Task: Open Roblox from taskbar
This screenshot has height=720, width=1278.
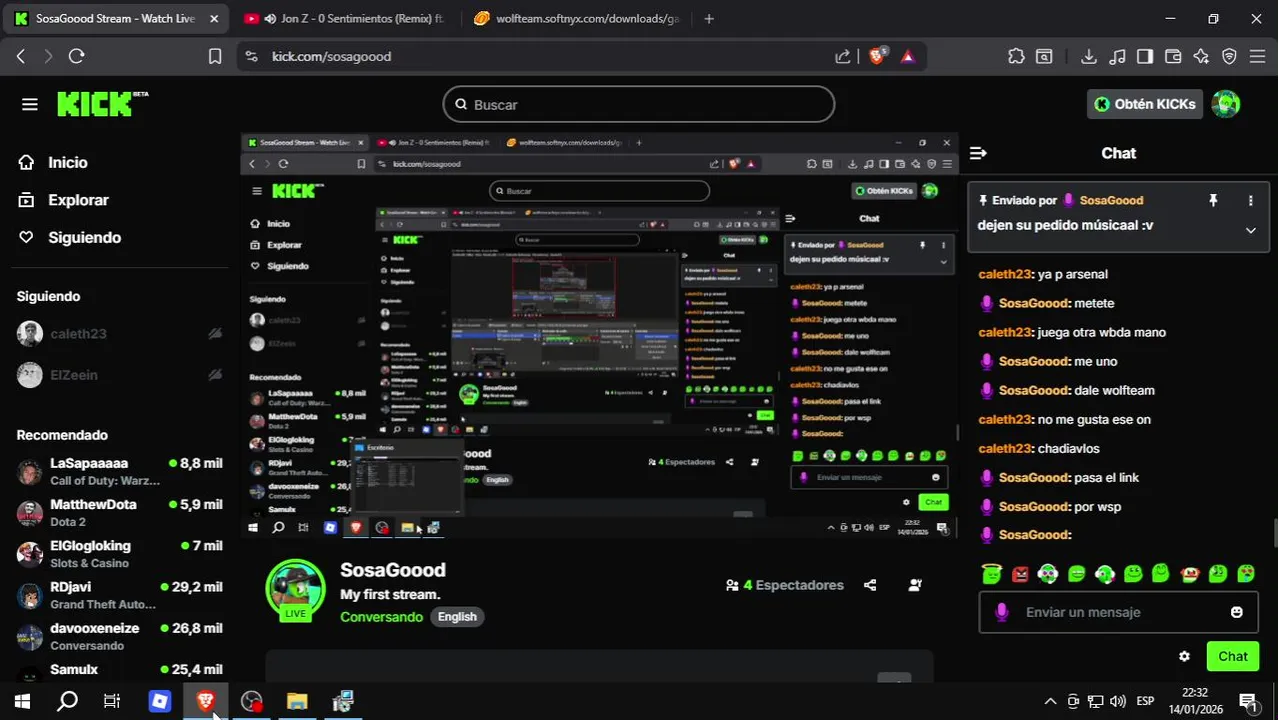Action: point(160,701)
